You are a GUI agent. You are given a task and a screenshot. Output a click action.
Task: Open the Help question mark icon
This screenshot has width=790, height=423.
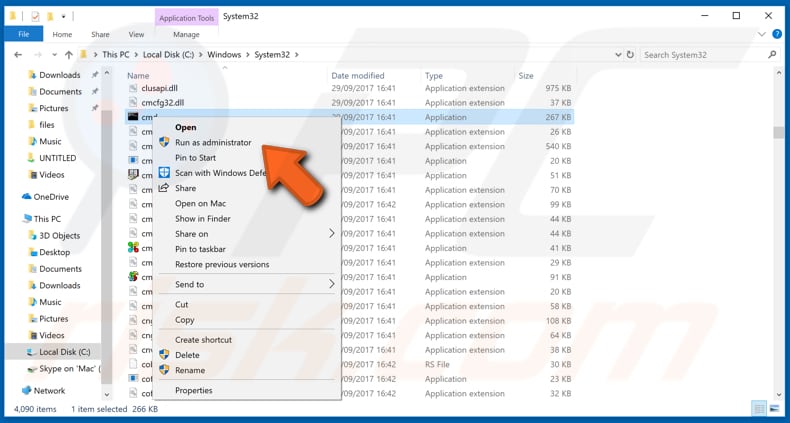[777, 34]
